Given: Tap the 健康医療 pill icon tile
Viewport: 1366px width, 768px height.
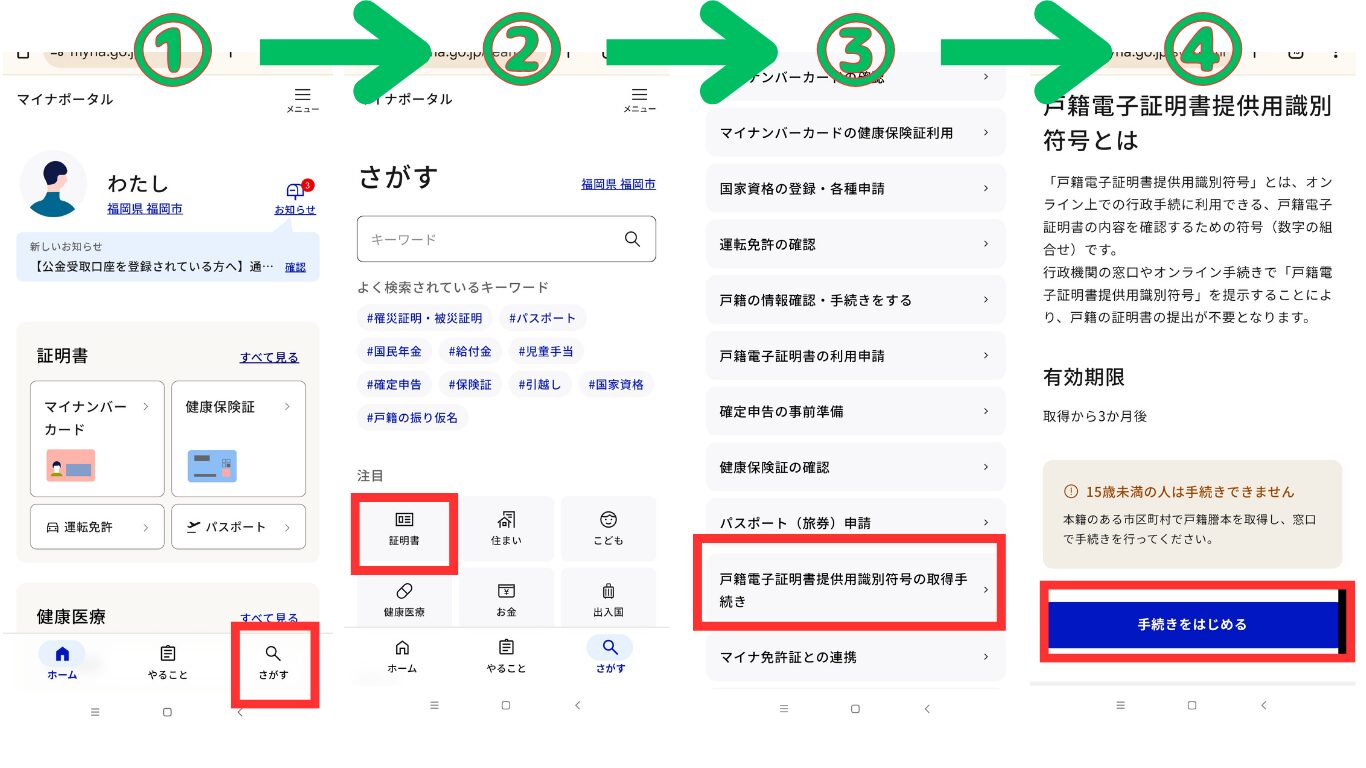Looking at the screenshot, I should coord(404,599).
